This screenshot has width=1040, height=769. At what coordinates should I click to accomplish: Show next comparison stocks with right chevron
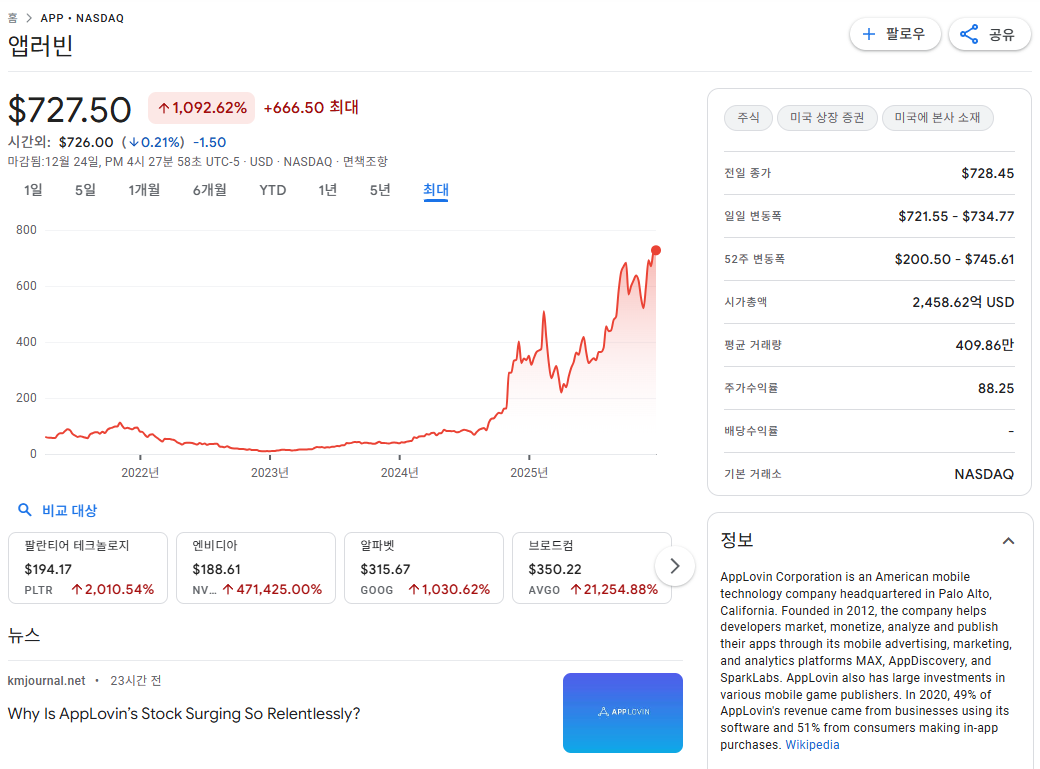pyautogui.click(x=675, y=566)
